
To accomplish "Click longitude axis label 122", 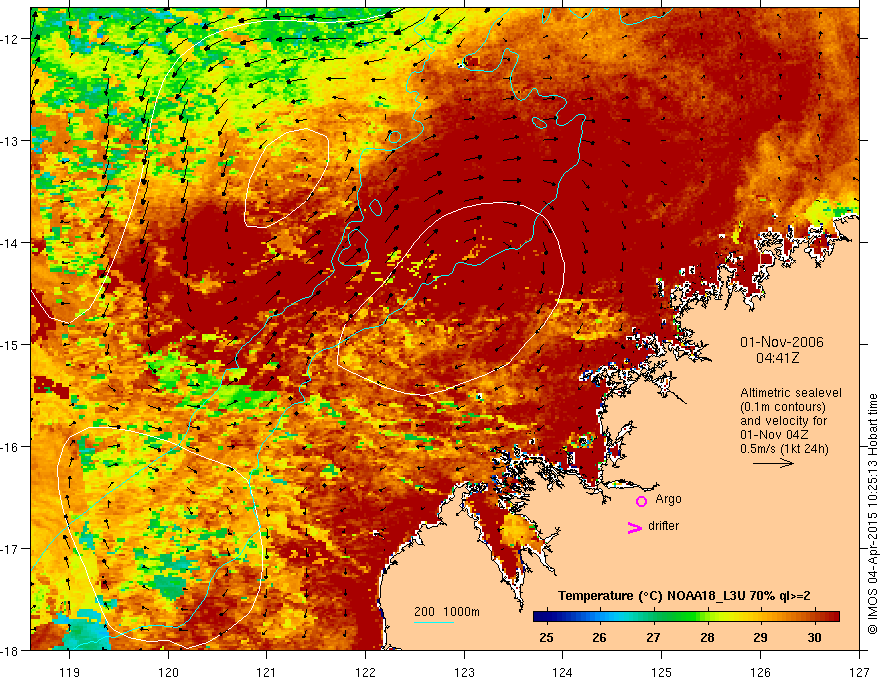I will pyautogui.click(x=365, y=672).
